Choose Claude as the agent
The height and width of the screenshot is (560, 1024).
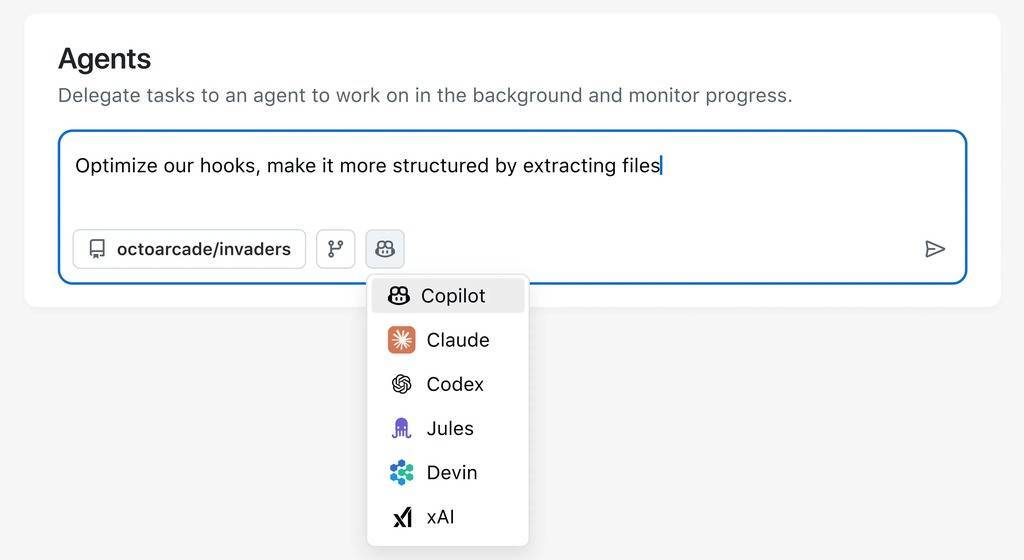458,340
